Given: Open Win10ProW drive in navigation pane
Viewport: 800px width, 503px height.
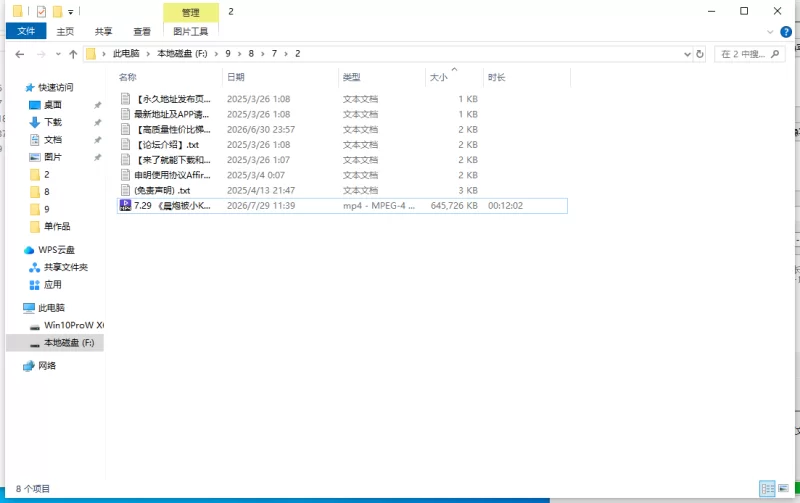Looking at the screenshot, I should point(73,325).
